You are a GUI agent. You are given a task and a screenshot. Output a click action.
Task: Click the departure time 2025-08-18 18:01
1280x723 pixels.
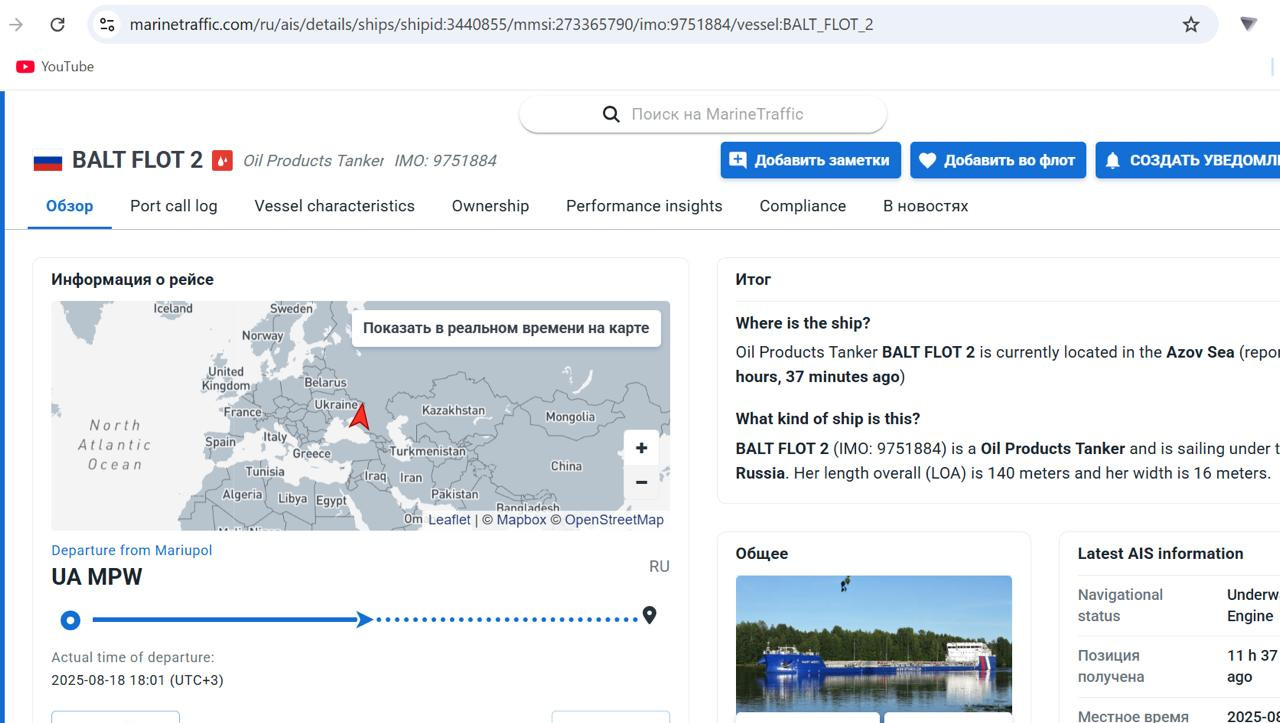[137, 680]
